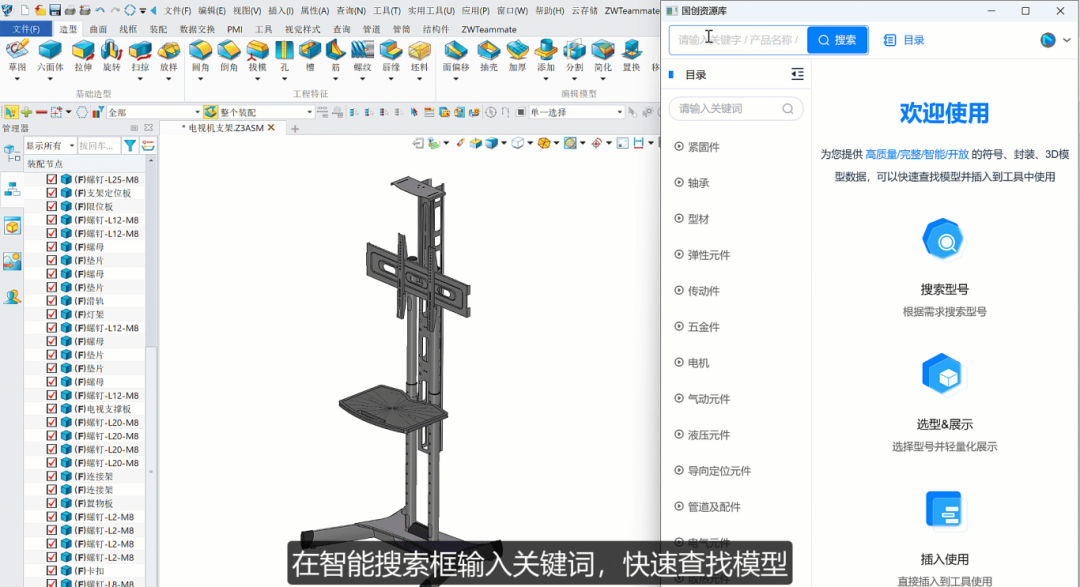Viewport: 1080px width, 587px height.
Task: Select the 旋转 revolve tool
Action: (112, 56)
